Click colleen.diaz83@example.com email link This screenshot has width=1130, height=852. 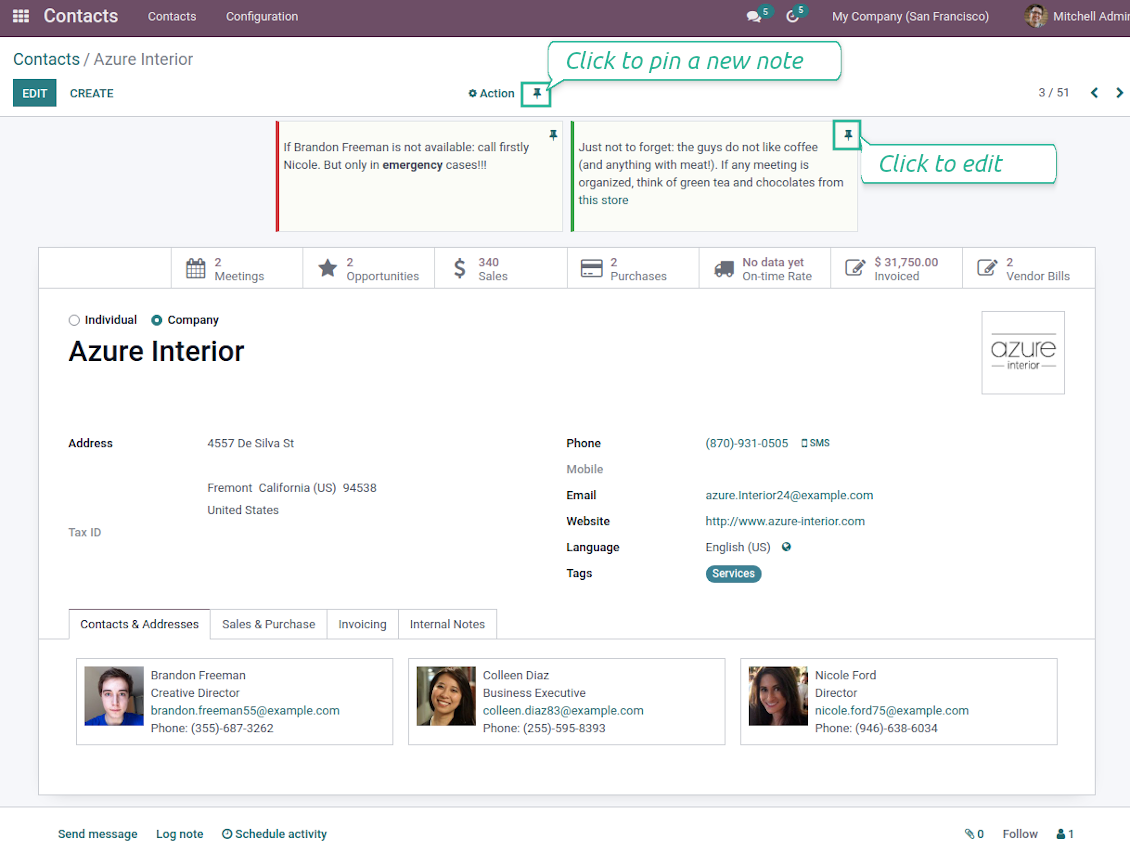pos(563,711)
